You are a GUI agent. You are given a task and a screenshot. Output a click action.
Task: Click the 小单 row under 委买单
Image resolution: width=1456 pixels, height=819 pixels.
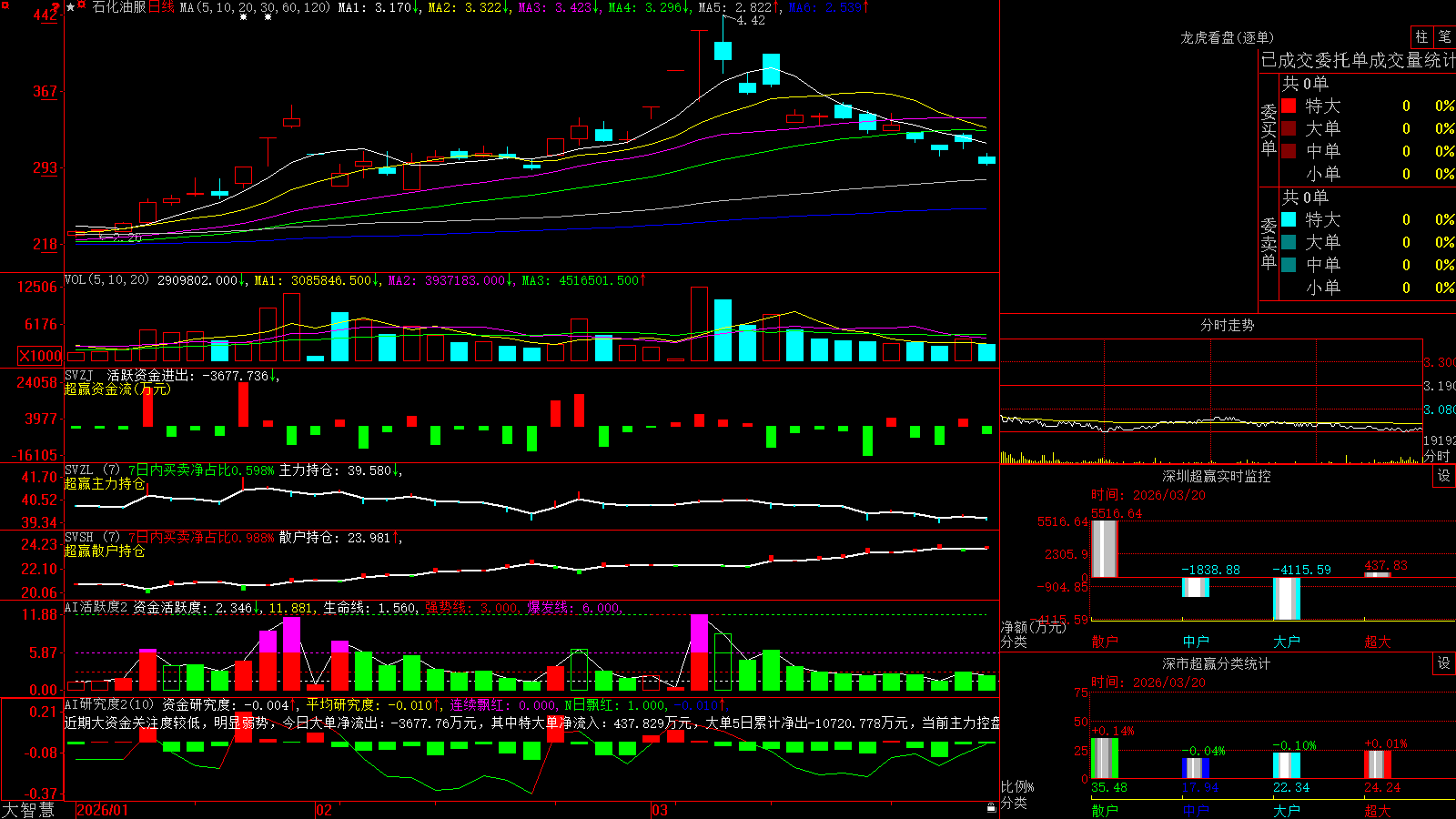[x=1367, y=174]
